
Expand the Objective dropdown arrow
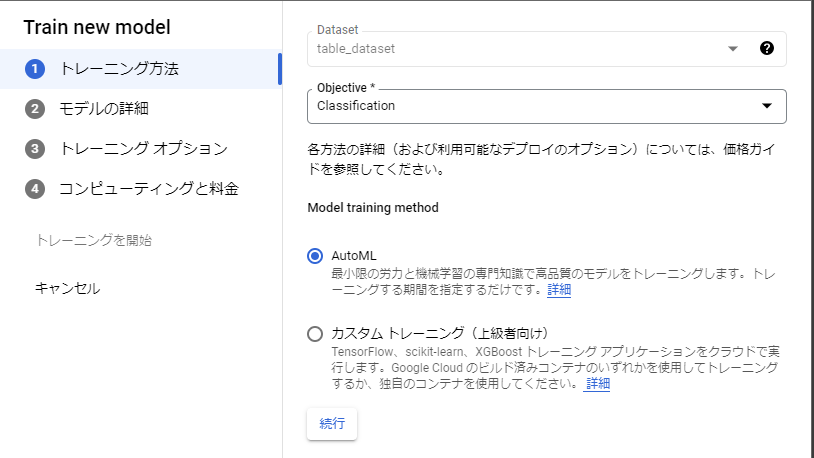tap(767, 106)
